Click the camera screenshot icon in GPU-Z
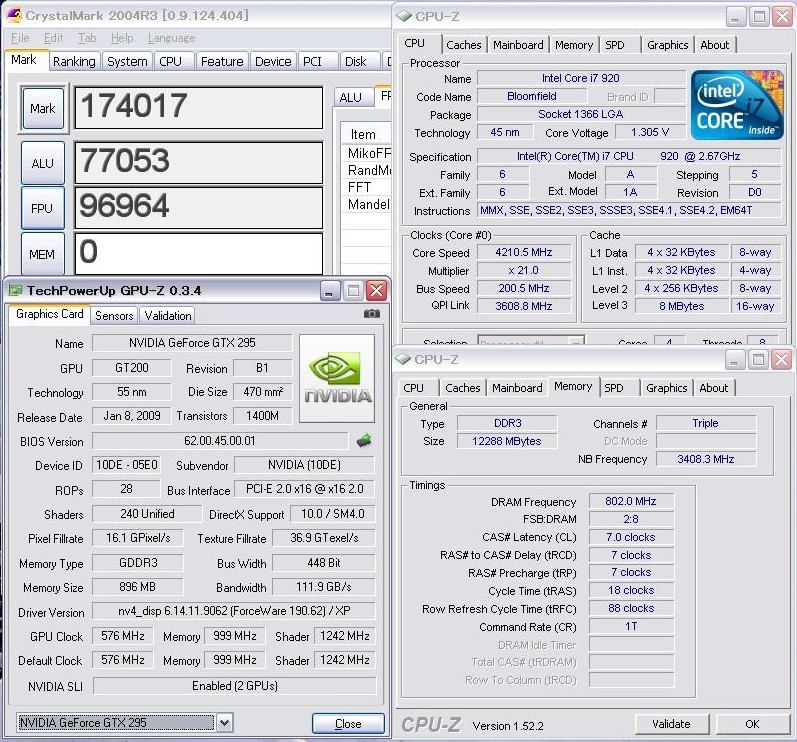Viewport: 797px width, 742px height. click(x=372, y=314)
